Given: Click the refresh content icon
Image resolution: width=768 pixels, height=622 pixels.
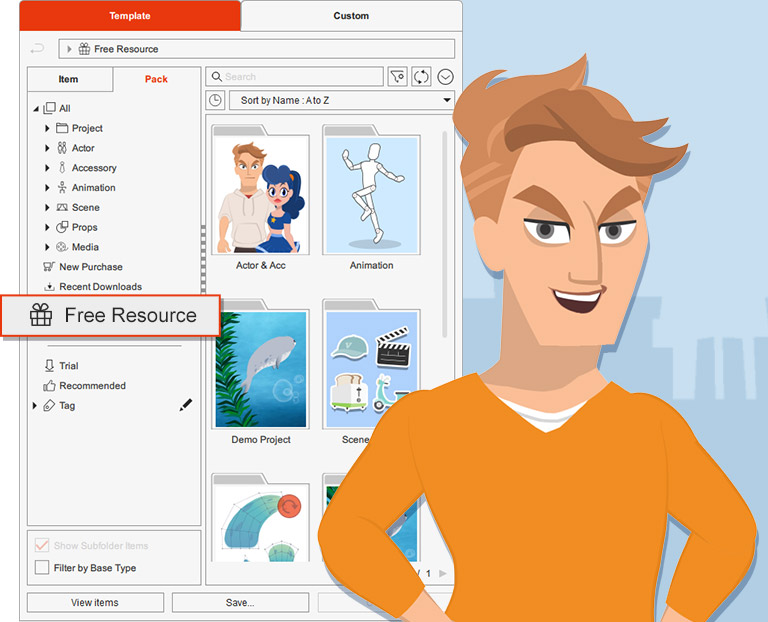Looking at the screenshot, I should coord(421,77).
